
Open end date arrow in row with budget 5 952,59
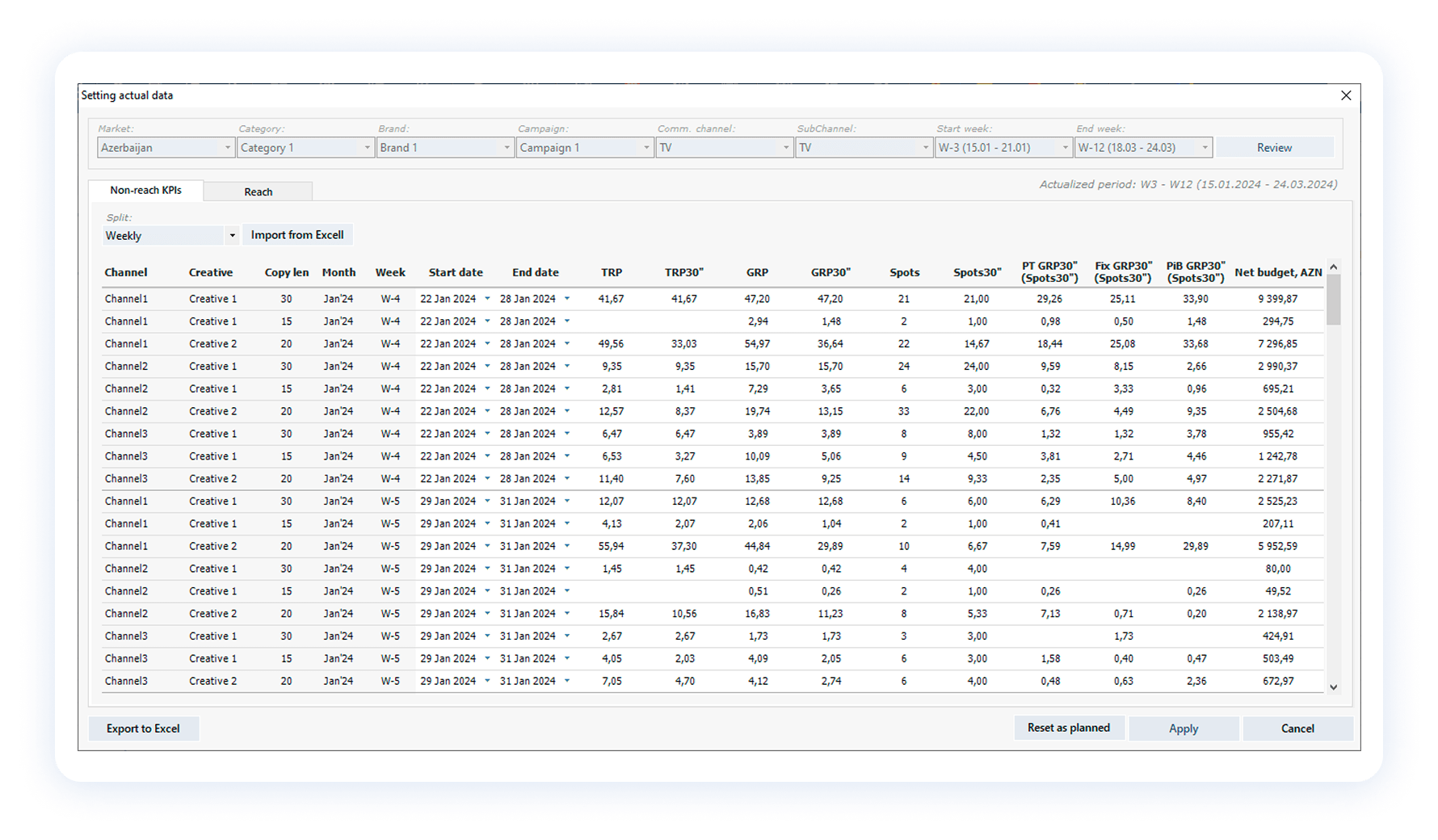click(x=567, y=547)
